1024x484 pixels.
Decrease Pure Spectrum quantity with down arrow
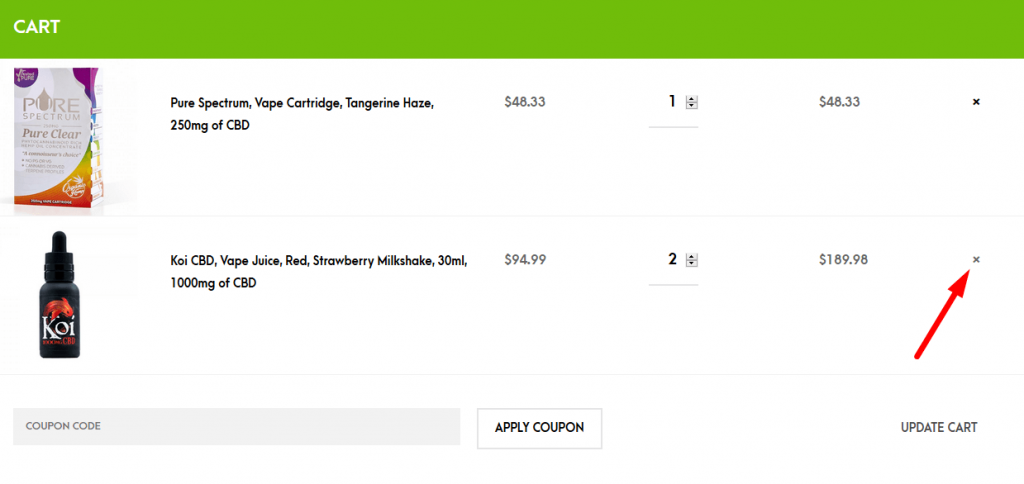[692, 106]
